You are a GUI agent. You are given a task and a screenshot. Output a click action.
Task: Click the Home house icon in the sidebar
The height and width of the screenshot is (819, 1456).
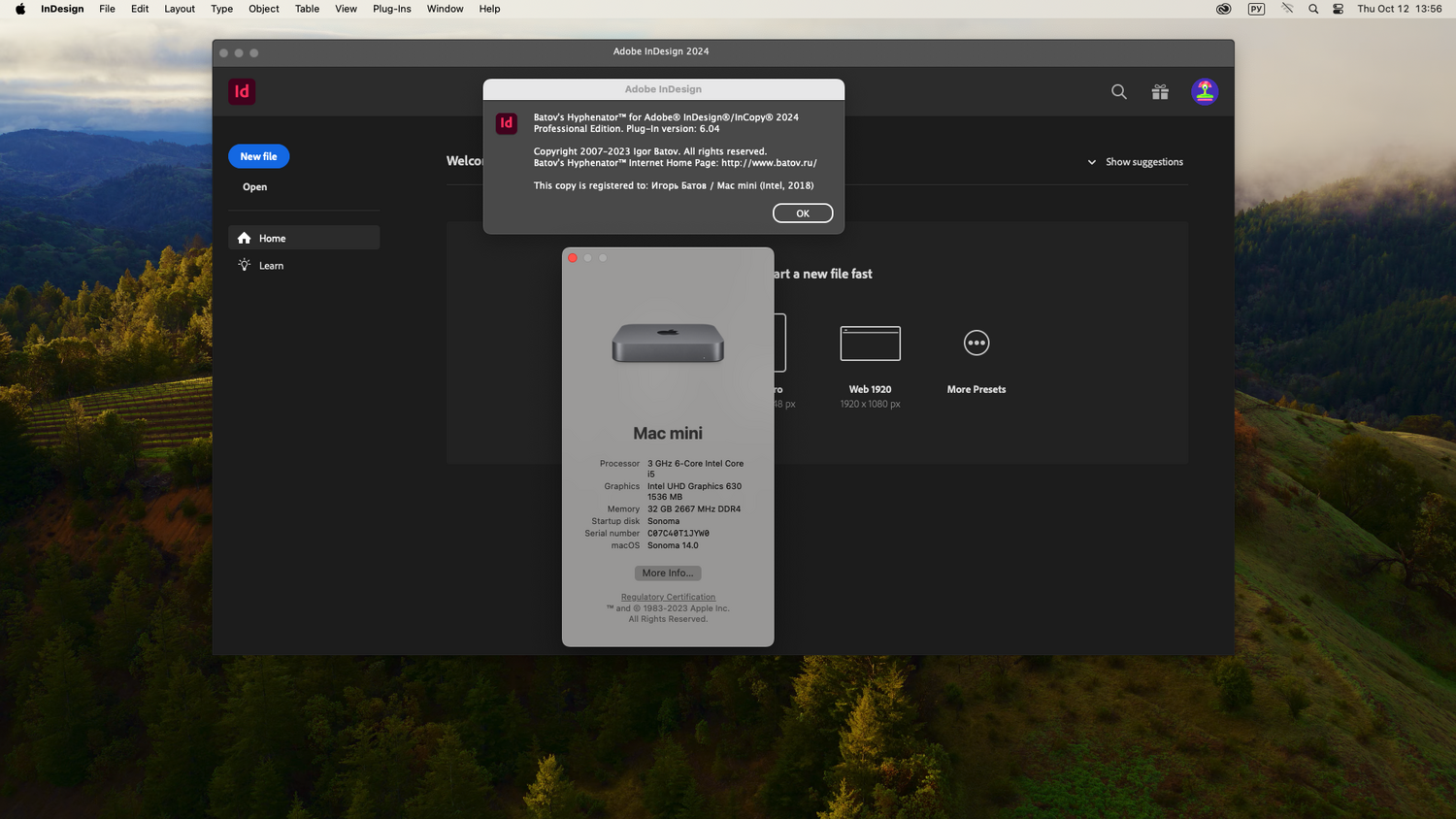244,238
